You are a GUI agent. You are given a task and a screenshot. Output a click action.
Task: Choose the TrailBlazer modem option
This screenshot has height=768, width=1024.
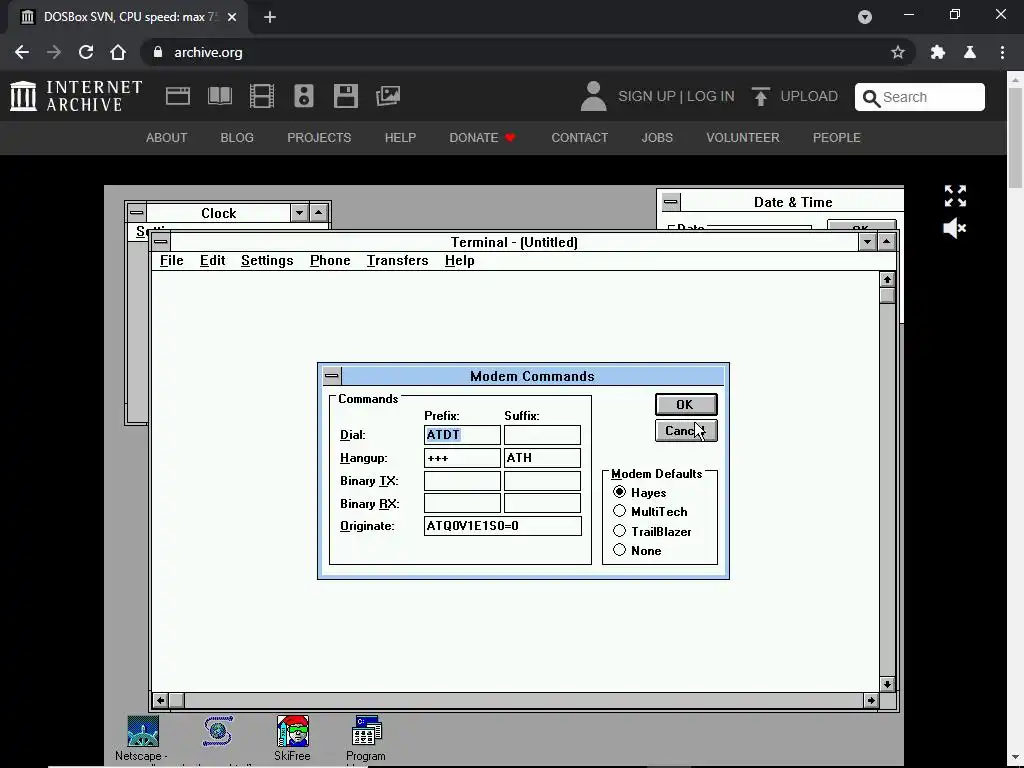619,531
